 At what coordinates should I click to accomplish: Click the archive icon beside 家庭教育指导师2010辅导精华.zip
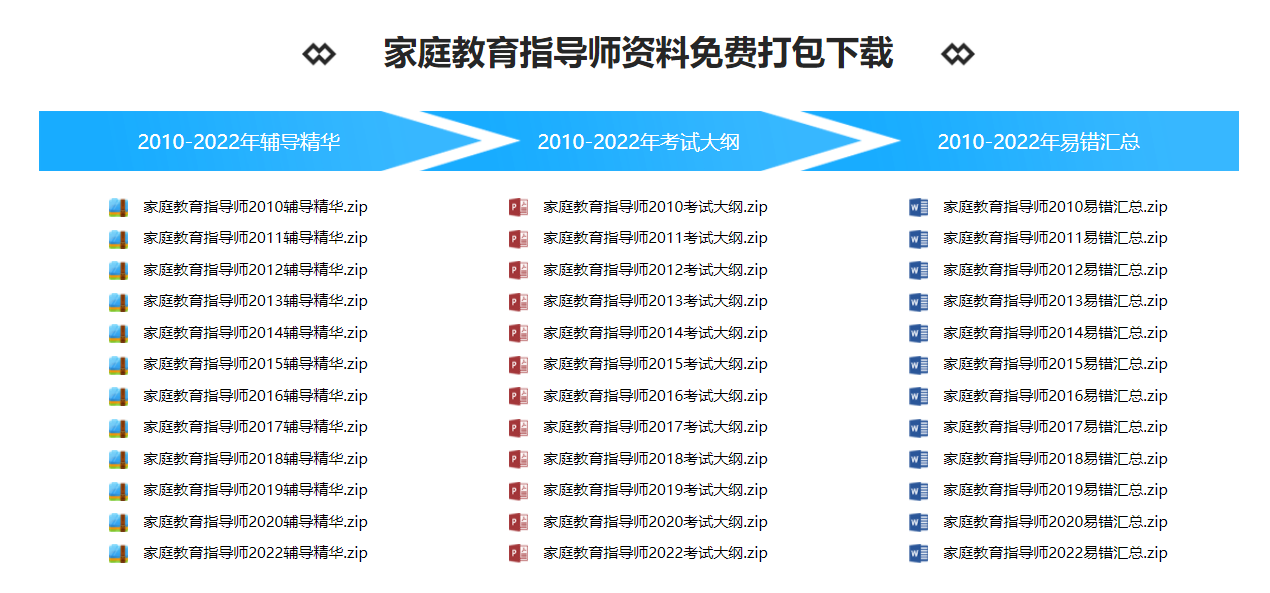click(x=119, y=208)
